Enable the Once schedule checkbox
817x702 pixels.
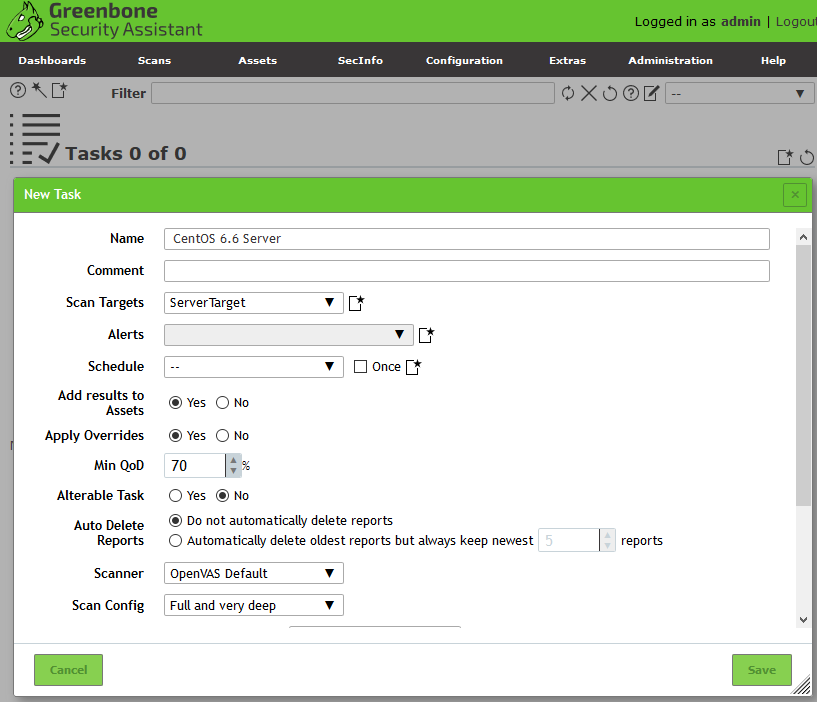pos(360,367)
